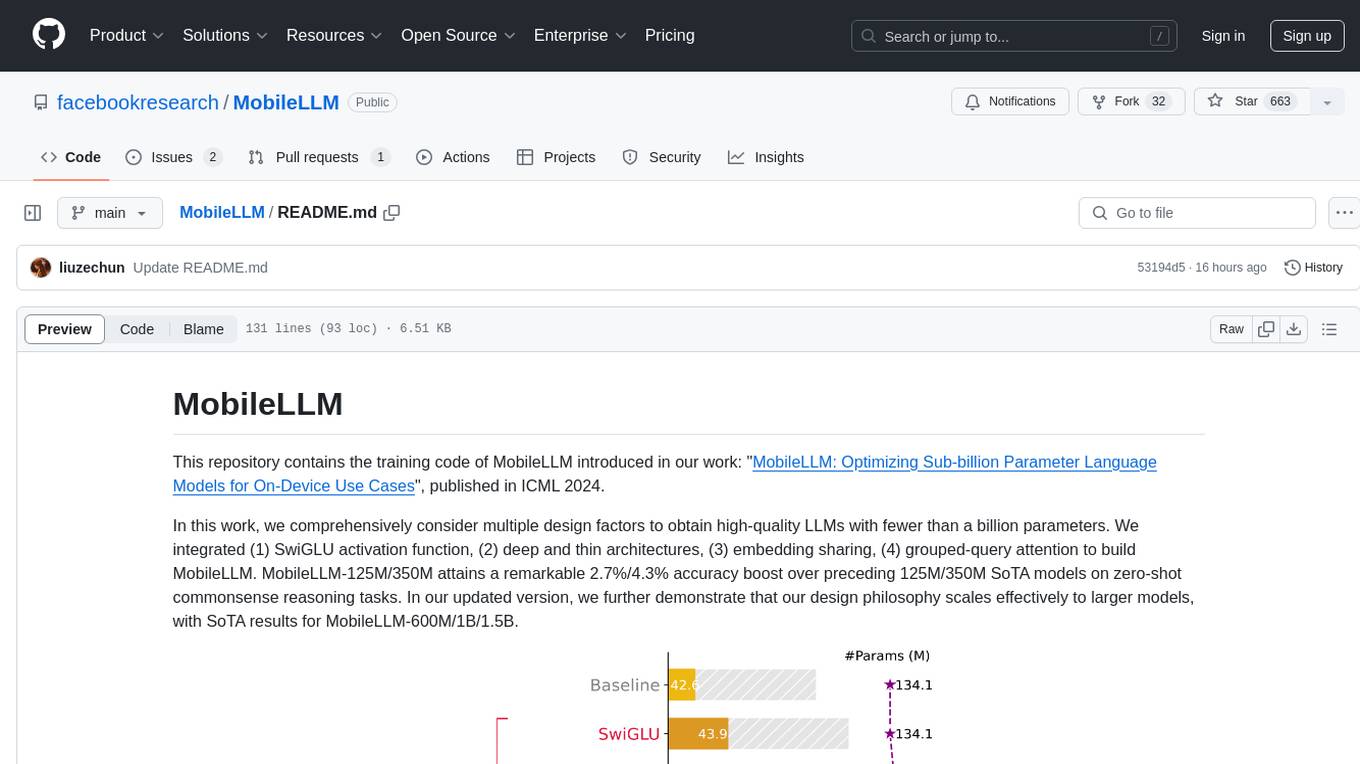Screen dimensions: 1360x764
Task: Open the facebookresearch owner page
Action: point(138,102)
